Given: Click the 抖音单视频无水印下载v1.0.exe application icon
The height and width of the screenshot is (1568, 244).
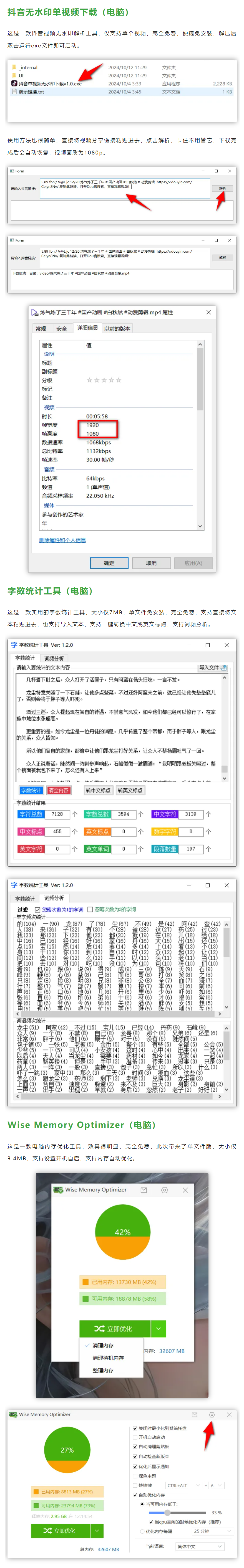Looking at the screenshot, I should (x=14, y=83).
